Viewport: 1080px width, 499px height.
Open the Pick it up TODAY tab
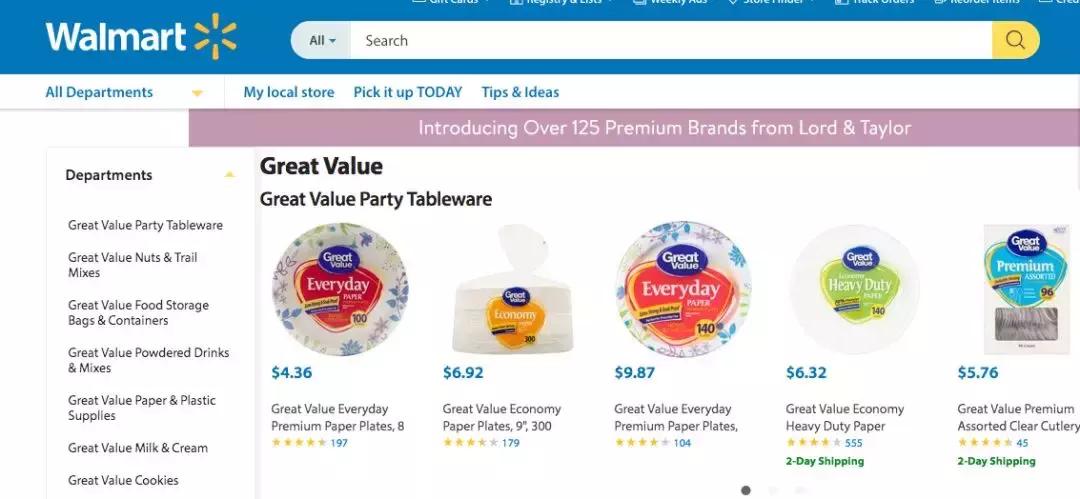407,92
